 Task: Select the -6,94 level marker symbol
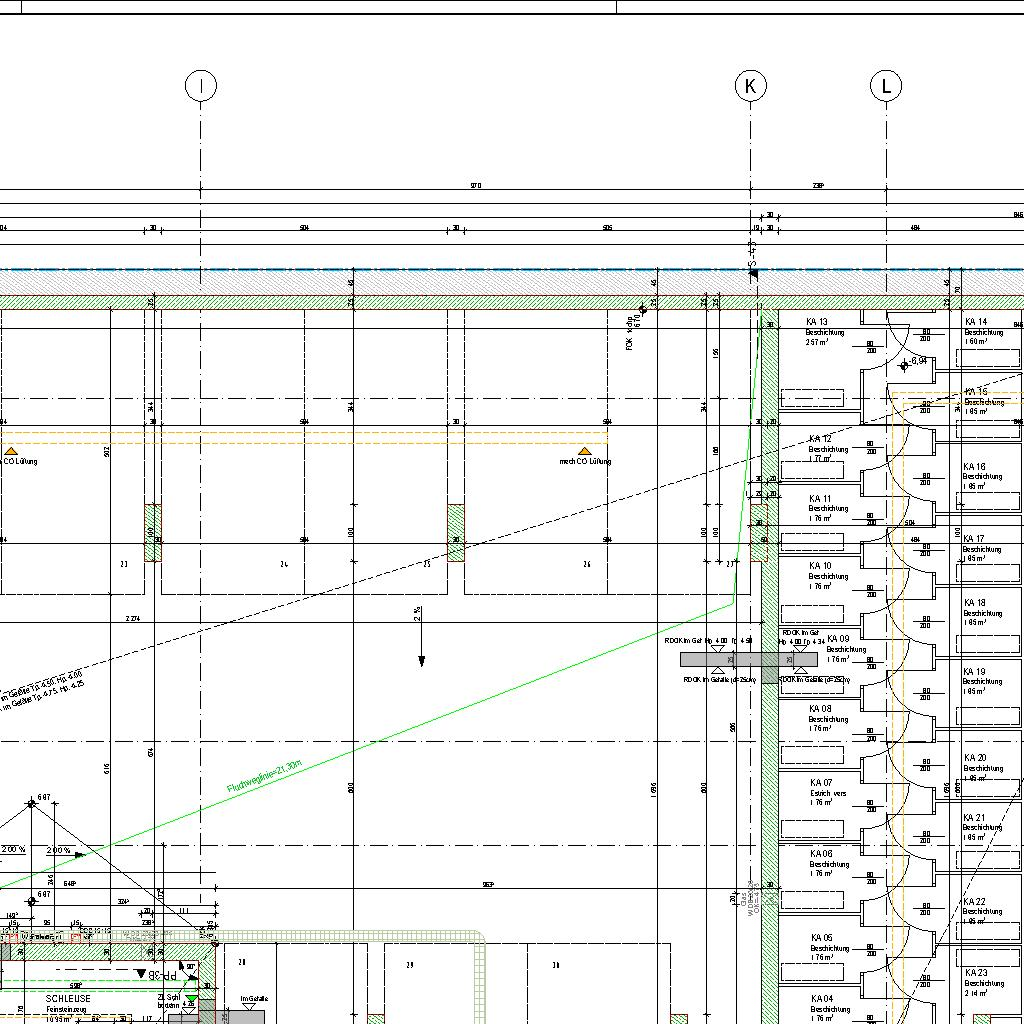click(x=905, y=365)
